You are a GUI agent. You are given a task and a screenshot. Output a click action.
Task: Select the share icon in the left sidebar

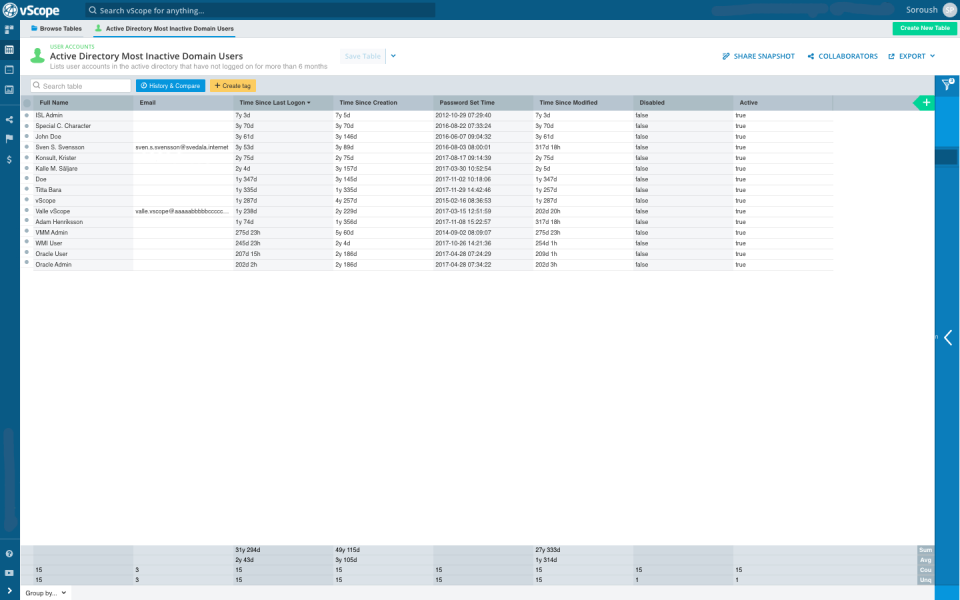pos(10,120)
